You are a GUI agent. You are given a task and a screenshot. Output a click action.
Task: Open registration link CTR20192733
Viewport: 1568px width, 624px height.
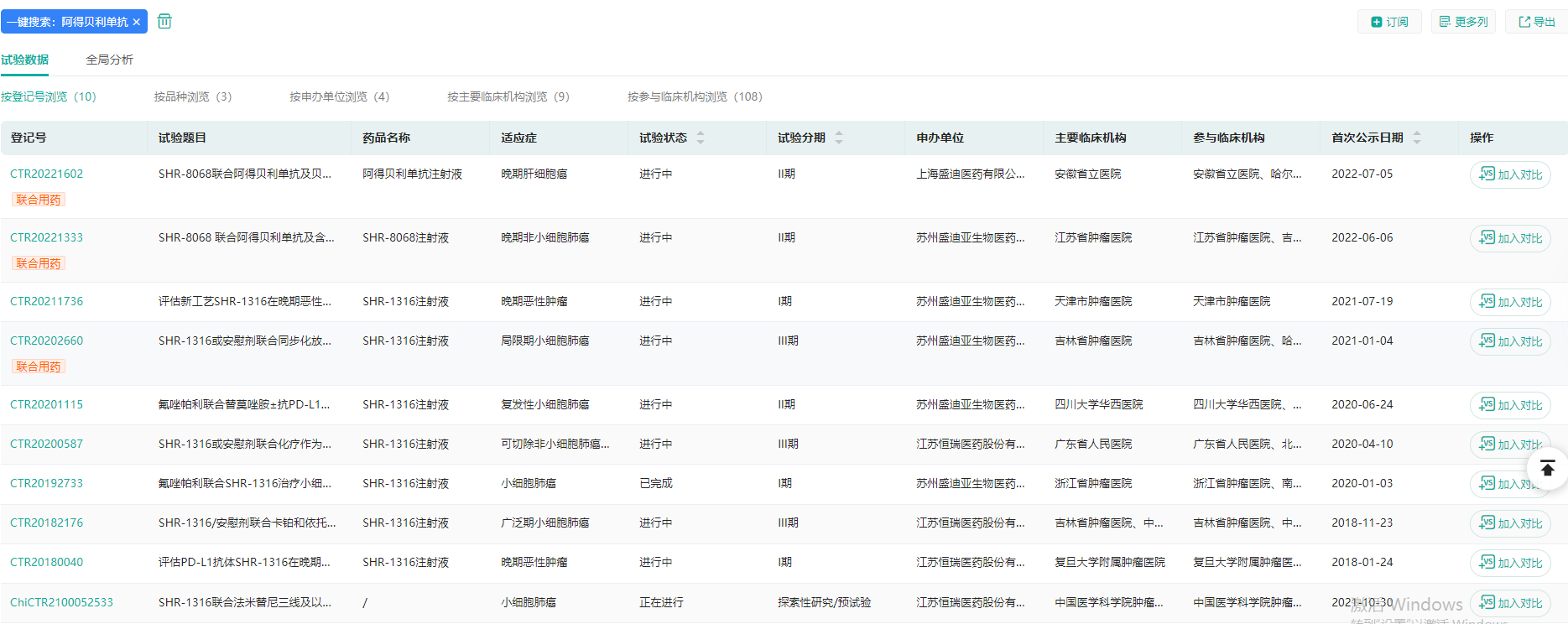[x=46, y=483]
